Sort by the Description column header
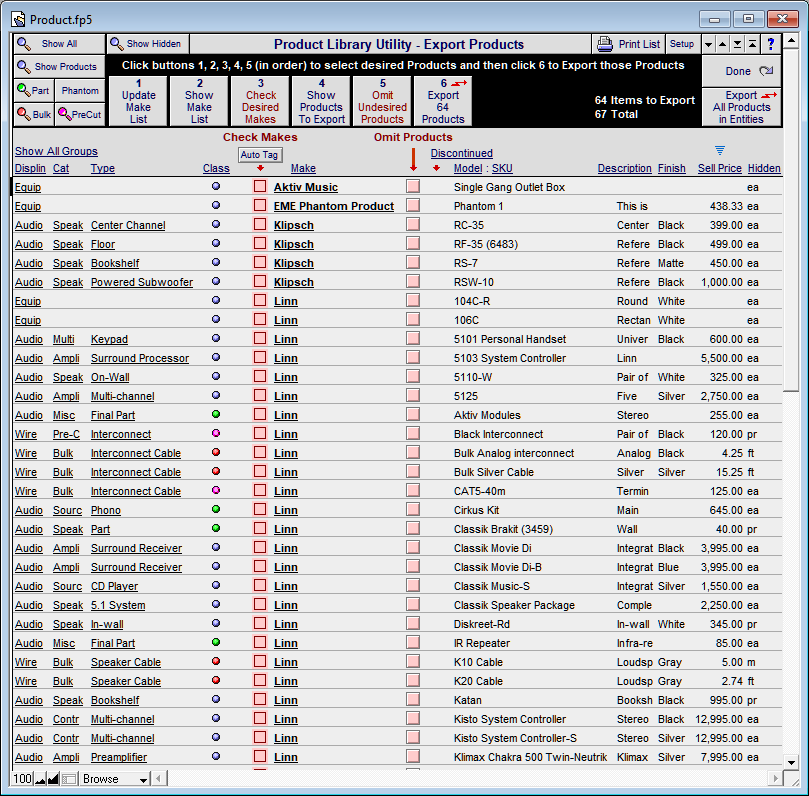The height and width of the screenshot is (796, 809). pos(624,168)
